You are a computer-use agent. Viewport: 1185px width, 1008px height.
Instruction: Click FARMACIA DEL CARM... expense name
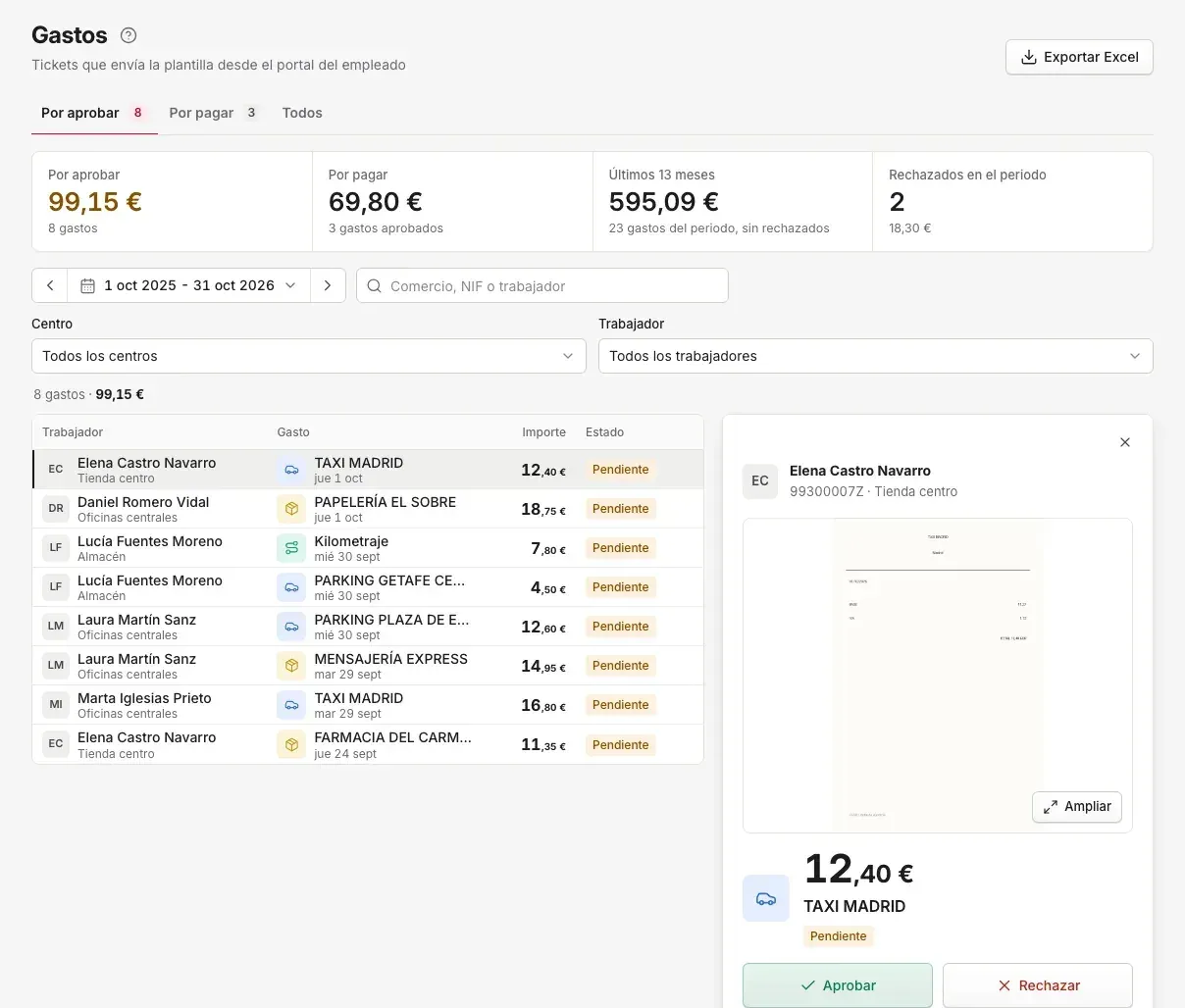(392, 737)
